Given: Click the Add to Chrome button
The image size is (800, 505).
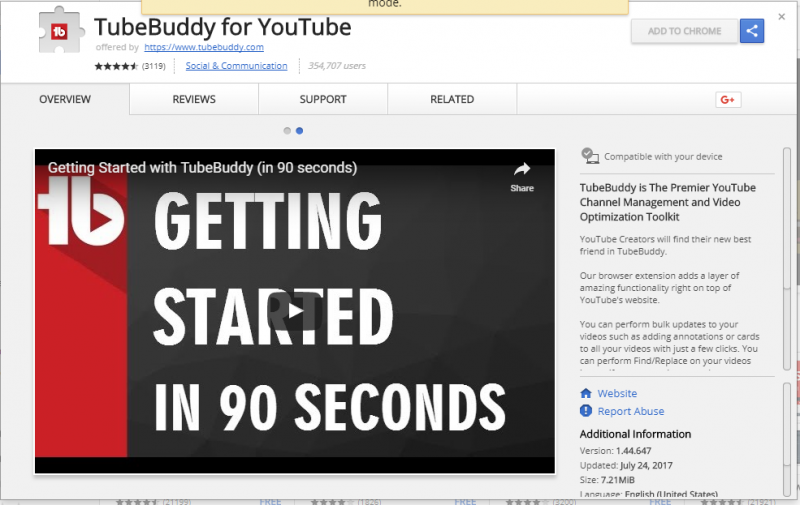Looking at the screenshot, I should click(x=684, y=31).
